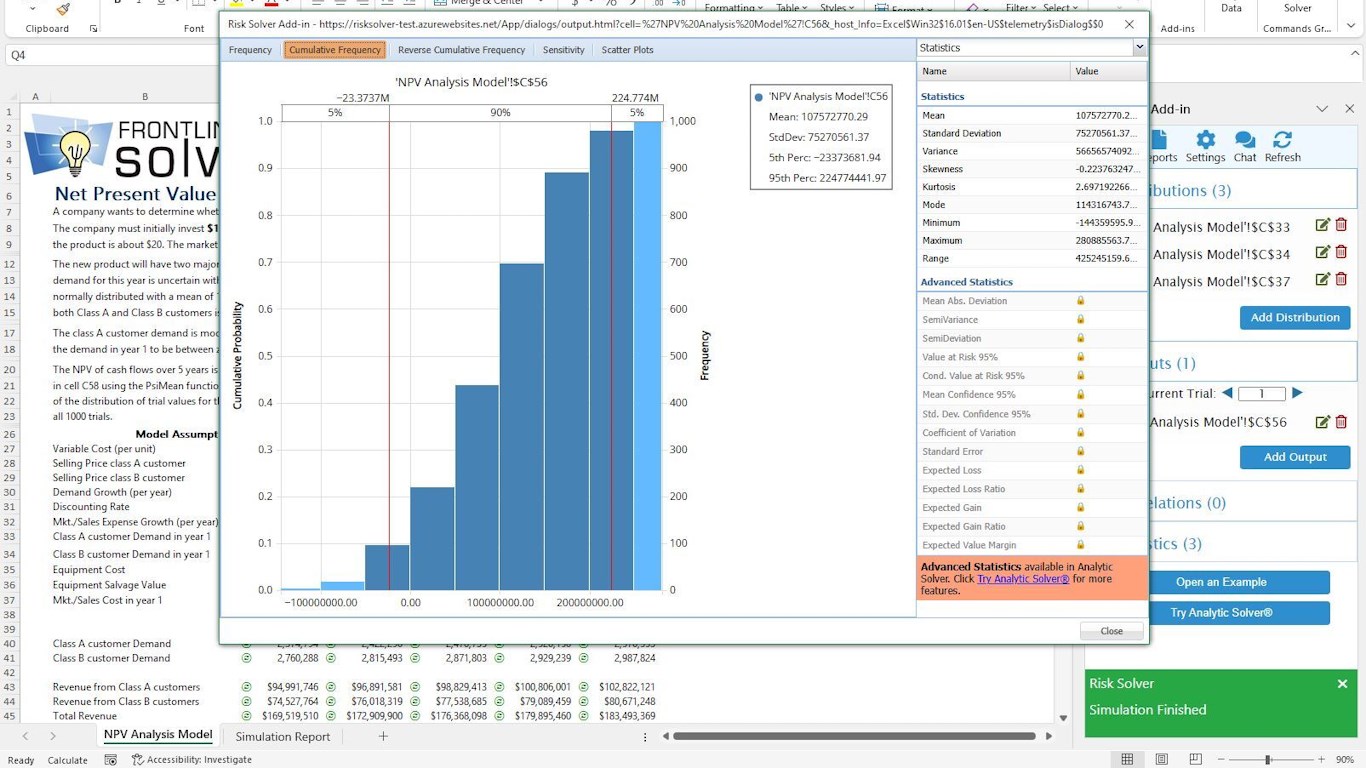The image size is (1366, 768).
Task: Switch to the Sensitivity tab
Action: 563,50
